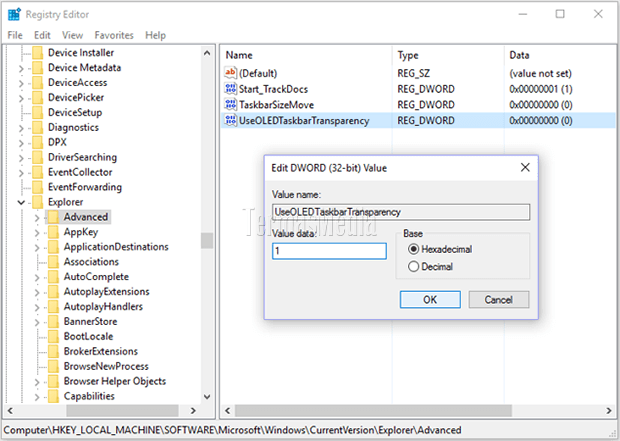The image size is (620, 441).
Task: Cancel the Edit DWORD dialog
Action: click(x=499, y=299)
